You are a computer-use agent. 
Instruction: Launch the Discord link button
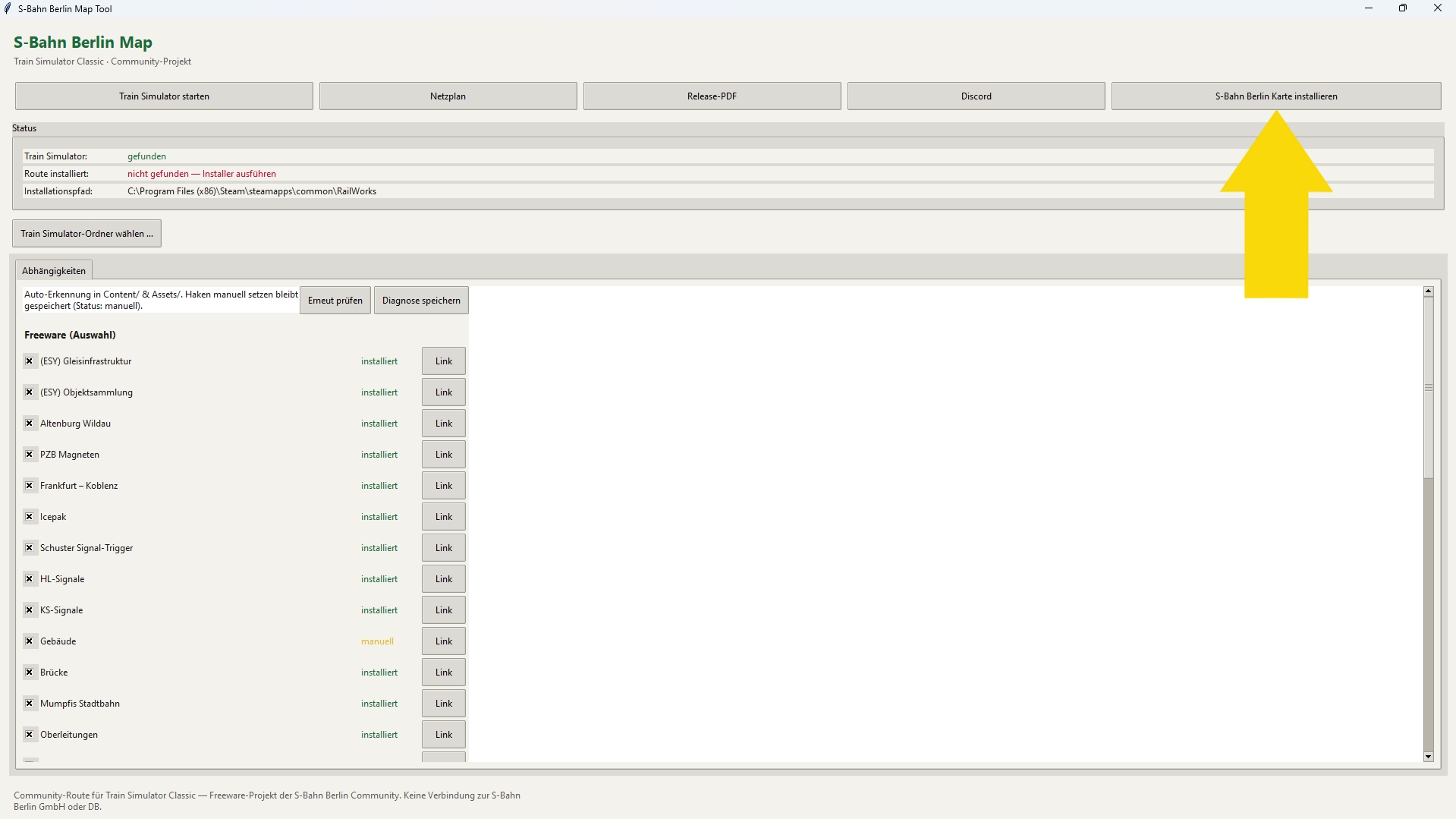point(976,96)
